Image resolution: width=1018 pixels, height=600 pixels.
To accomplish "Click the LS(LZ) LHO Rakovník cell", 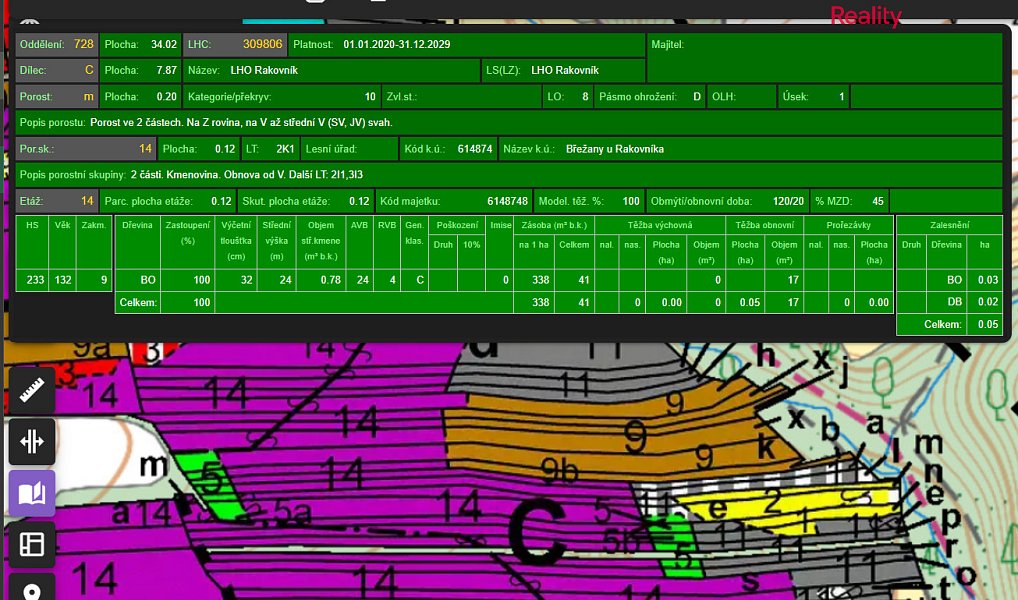I will coord(564,70).
